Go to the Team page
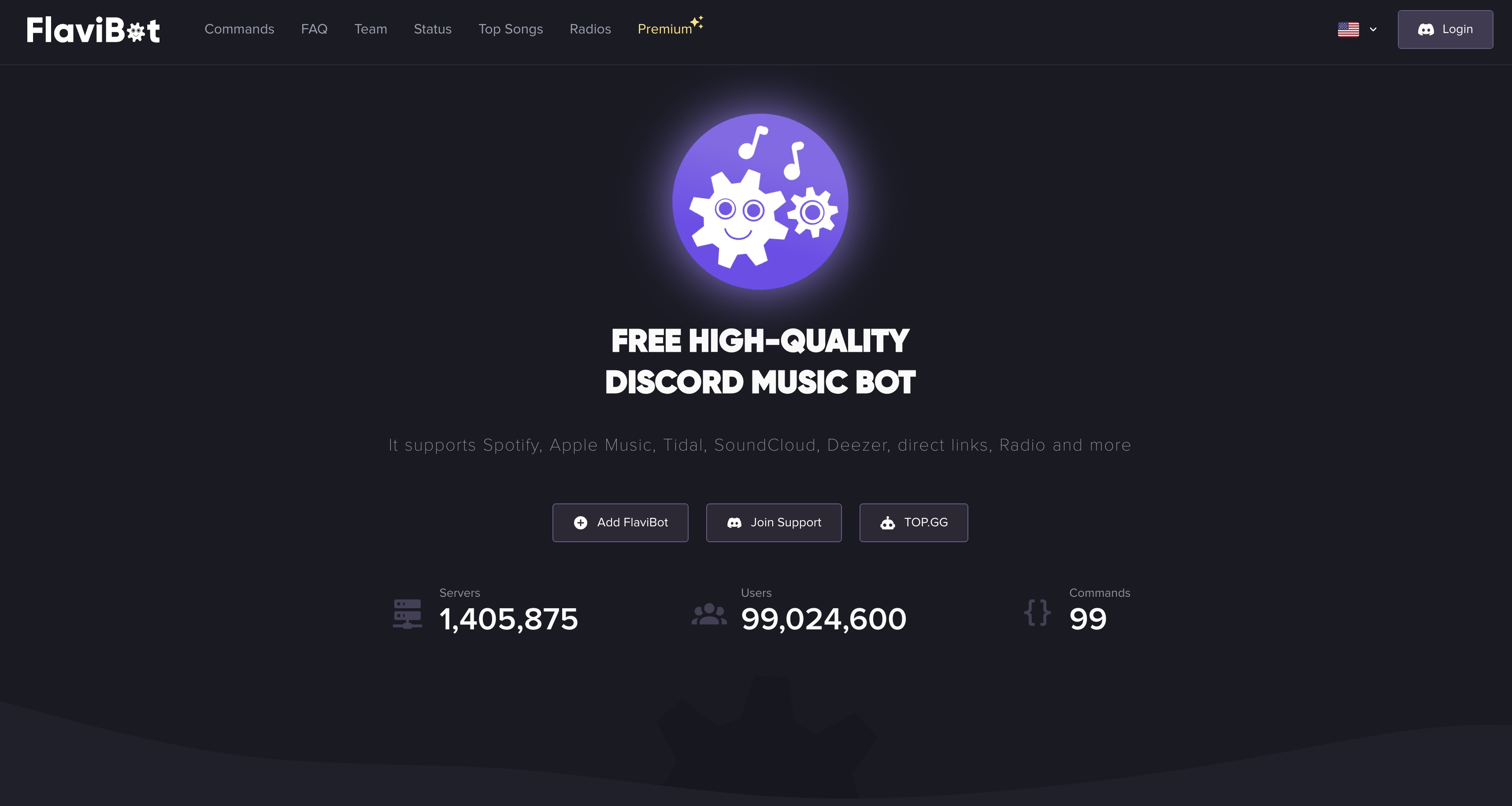Viewport: 1512px width, 806px height. coord(371,30)
